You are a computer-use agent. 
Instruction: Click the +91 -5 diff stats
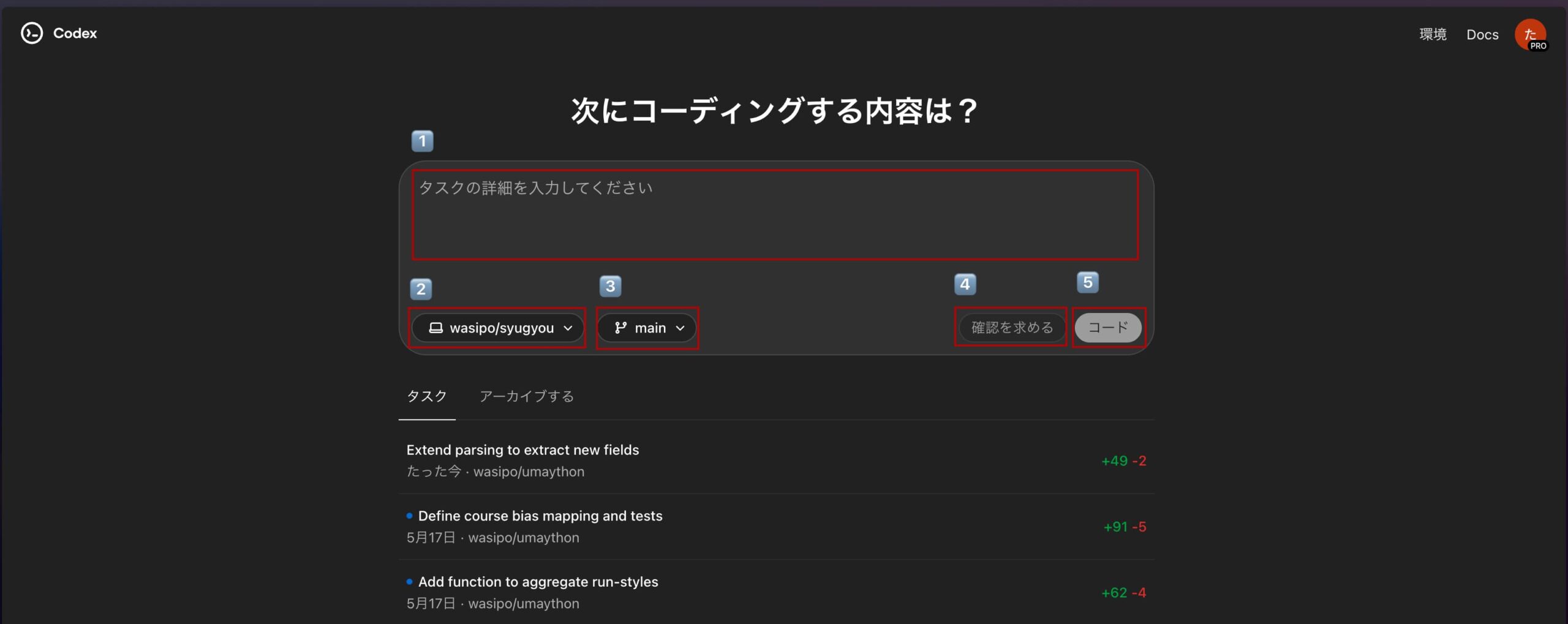click(x=1125, y=527)
